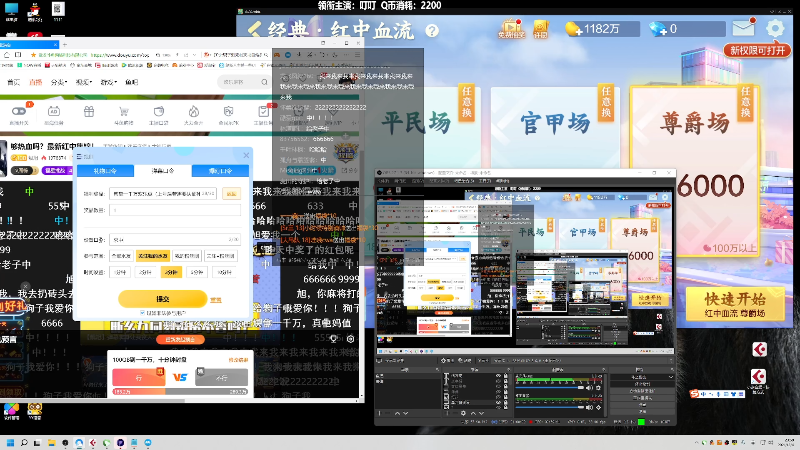Adjust the second OBS mixer volume slider
This screenshot has width=800, height=450.
(549, 407)
